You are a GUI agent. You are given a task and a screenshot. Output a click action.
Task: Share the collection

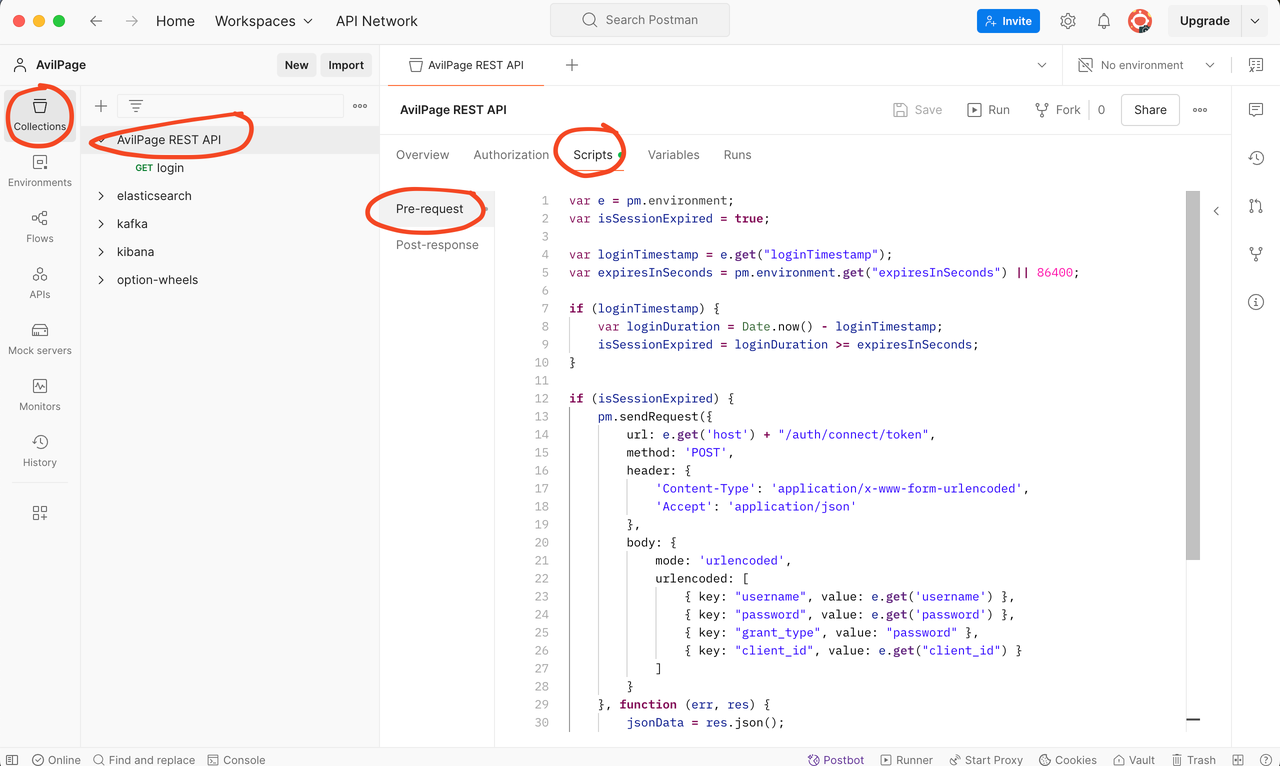tap(1150, 110)
